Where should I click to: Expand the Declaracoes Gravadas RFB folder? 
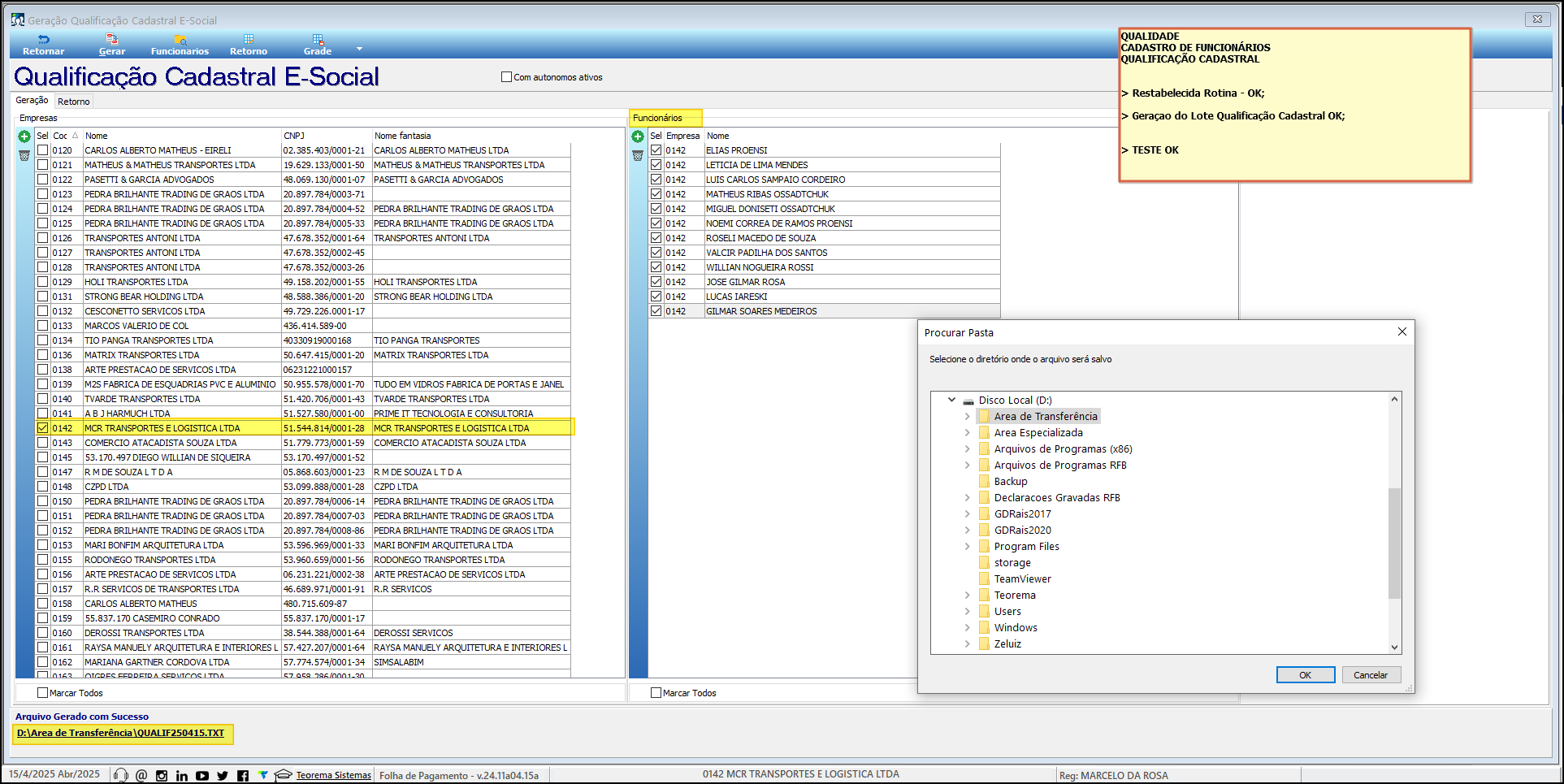(967, 497)
